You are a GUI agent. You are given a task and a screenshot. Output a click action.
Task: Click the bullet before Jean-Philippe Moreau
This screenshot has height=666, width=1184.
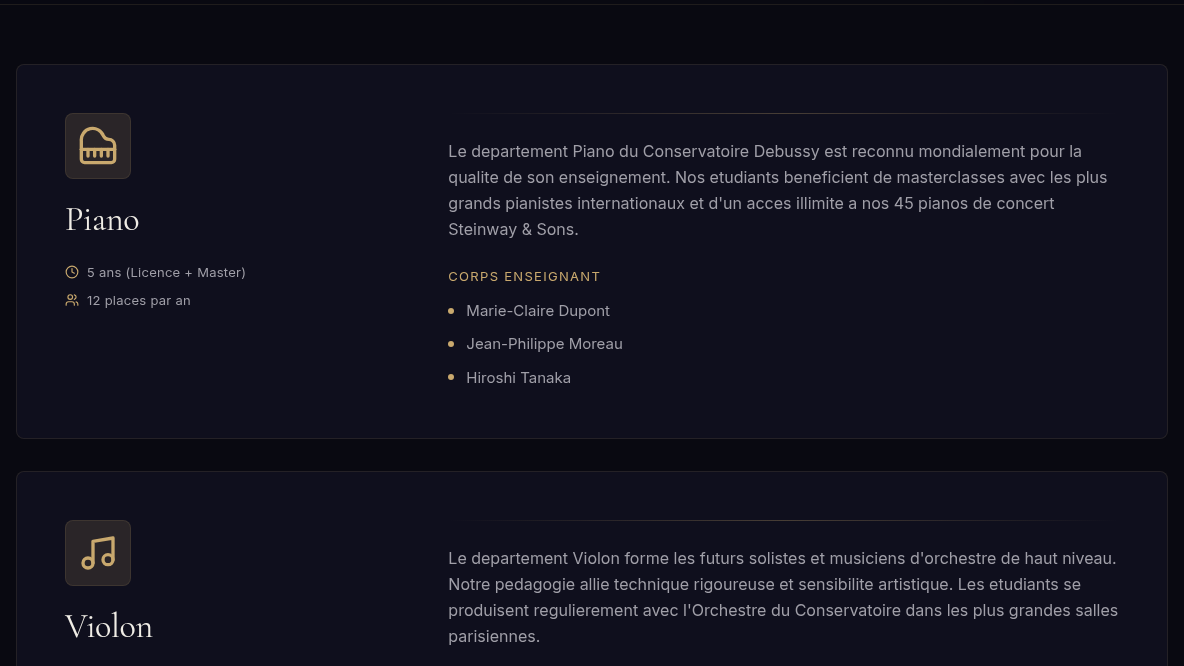(x=451, y=344)
